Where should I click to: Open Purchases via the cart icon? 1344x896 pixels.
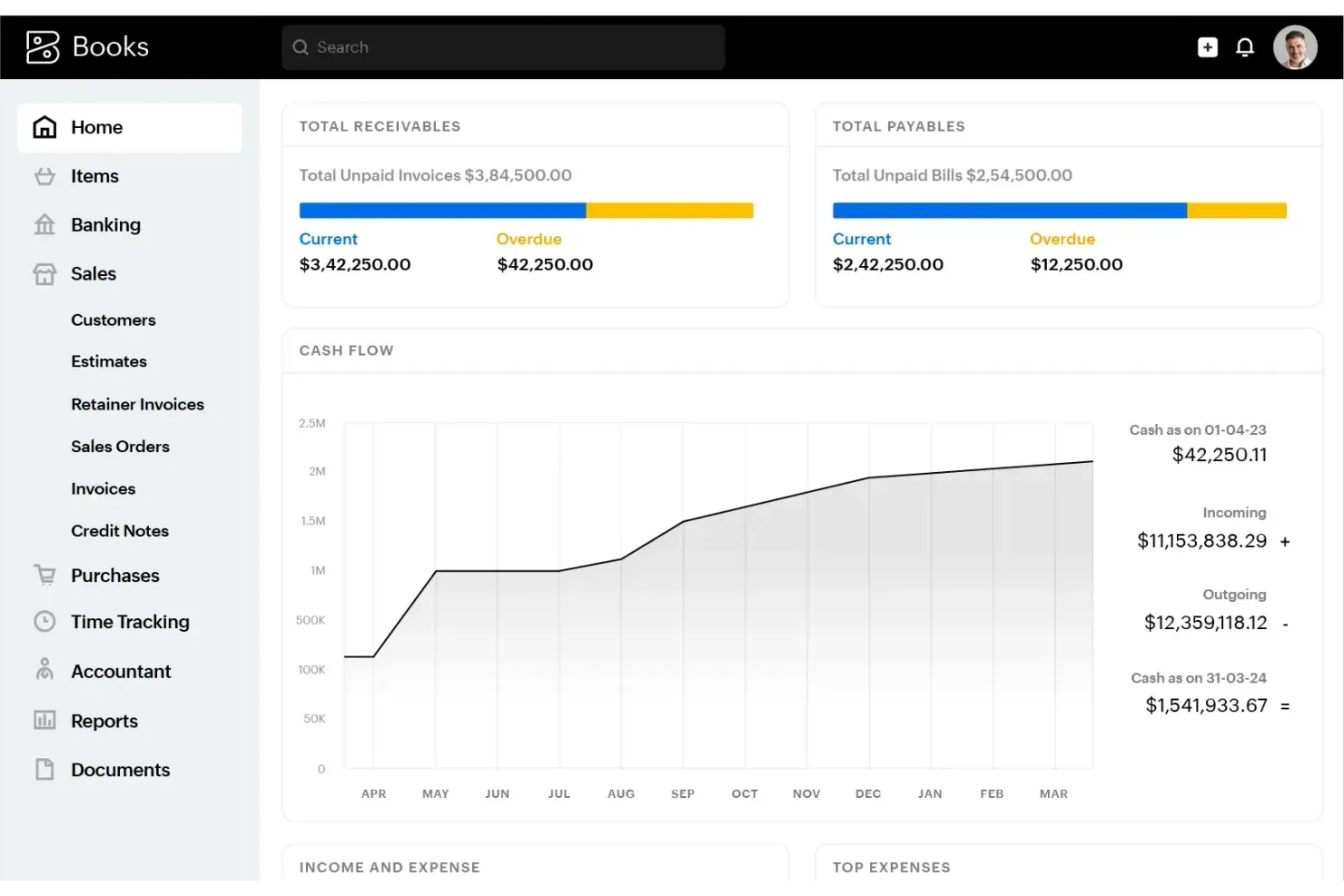tap(44, 575)
